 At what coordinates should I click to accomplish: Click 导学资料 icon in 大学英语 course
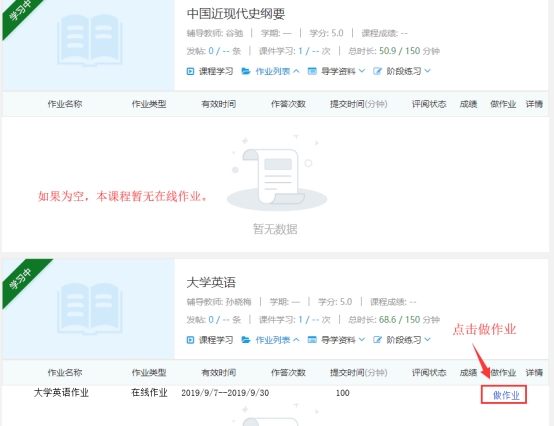[x=312, y=340]
